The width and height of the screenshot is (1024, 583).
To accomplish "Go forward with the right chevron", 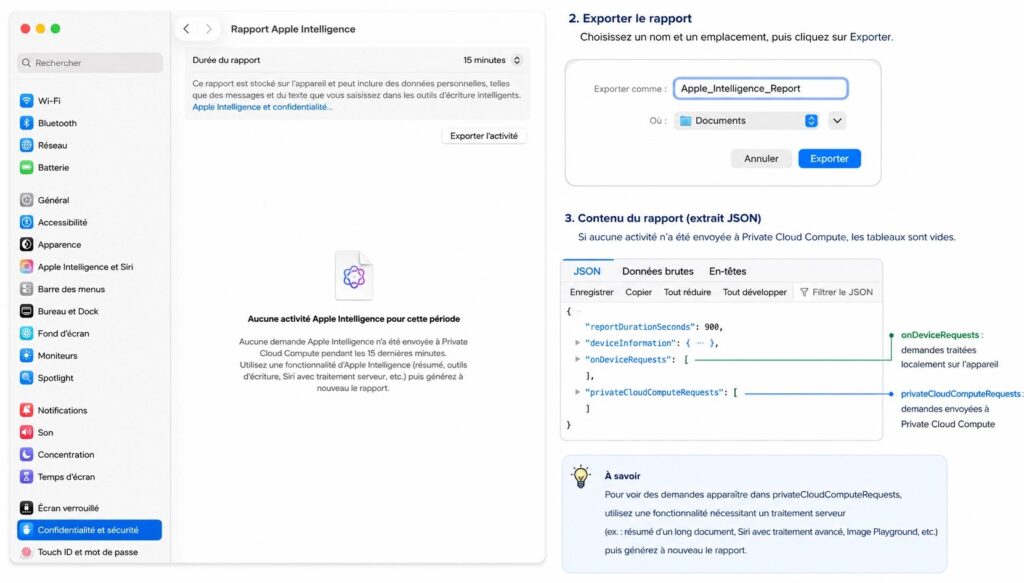I will pos(208,29).
